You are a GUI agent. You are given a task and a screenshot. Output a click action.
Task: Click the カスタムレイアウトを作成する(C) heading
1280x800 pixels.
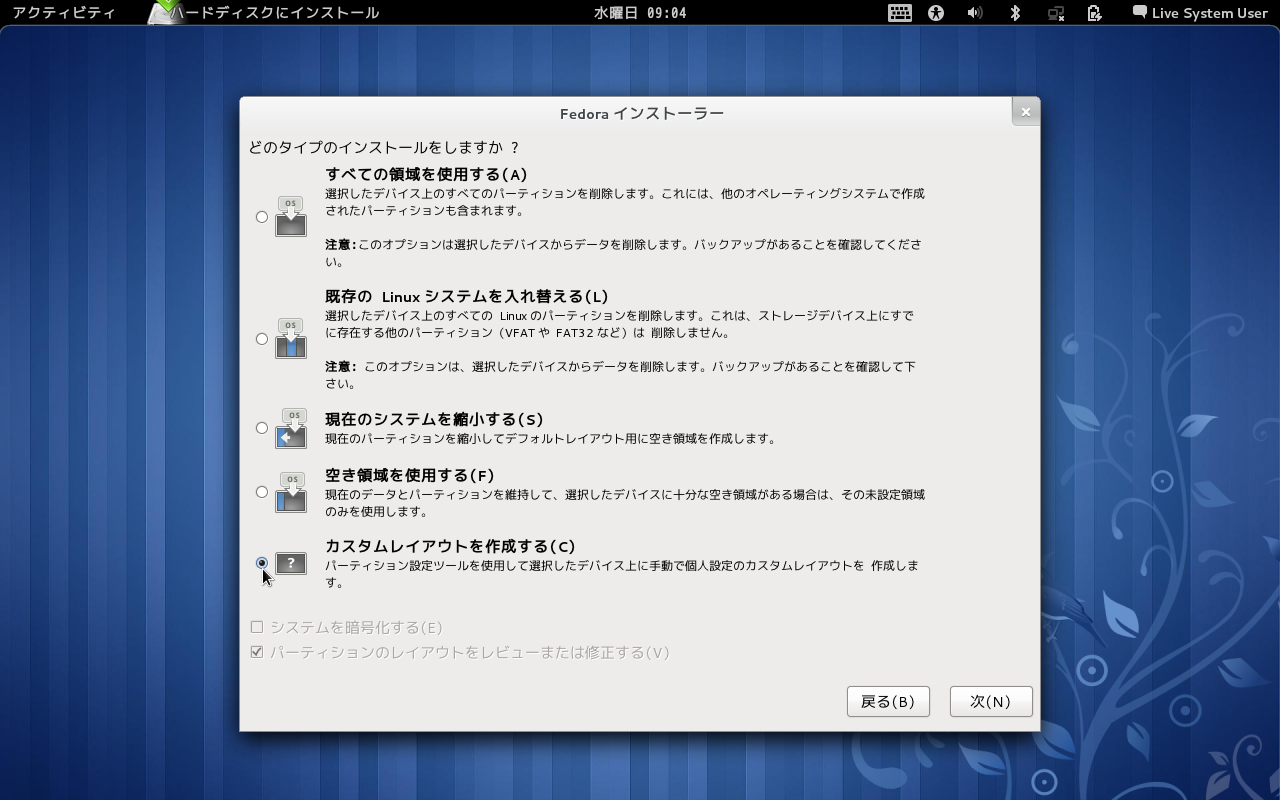450,546
